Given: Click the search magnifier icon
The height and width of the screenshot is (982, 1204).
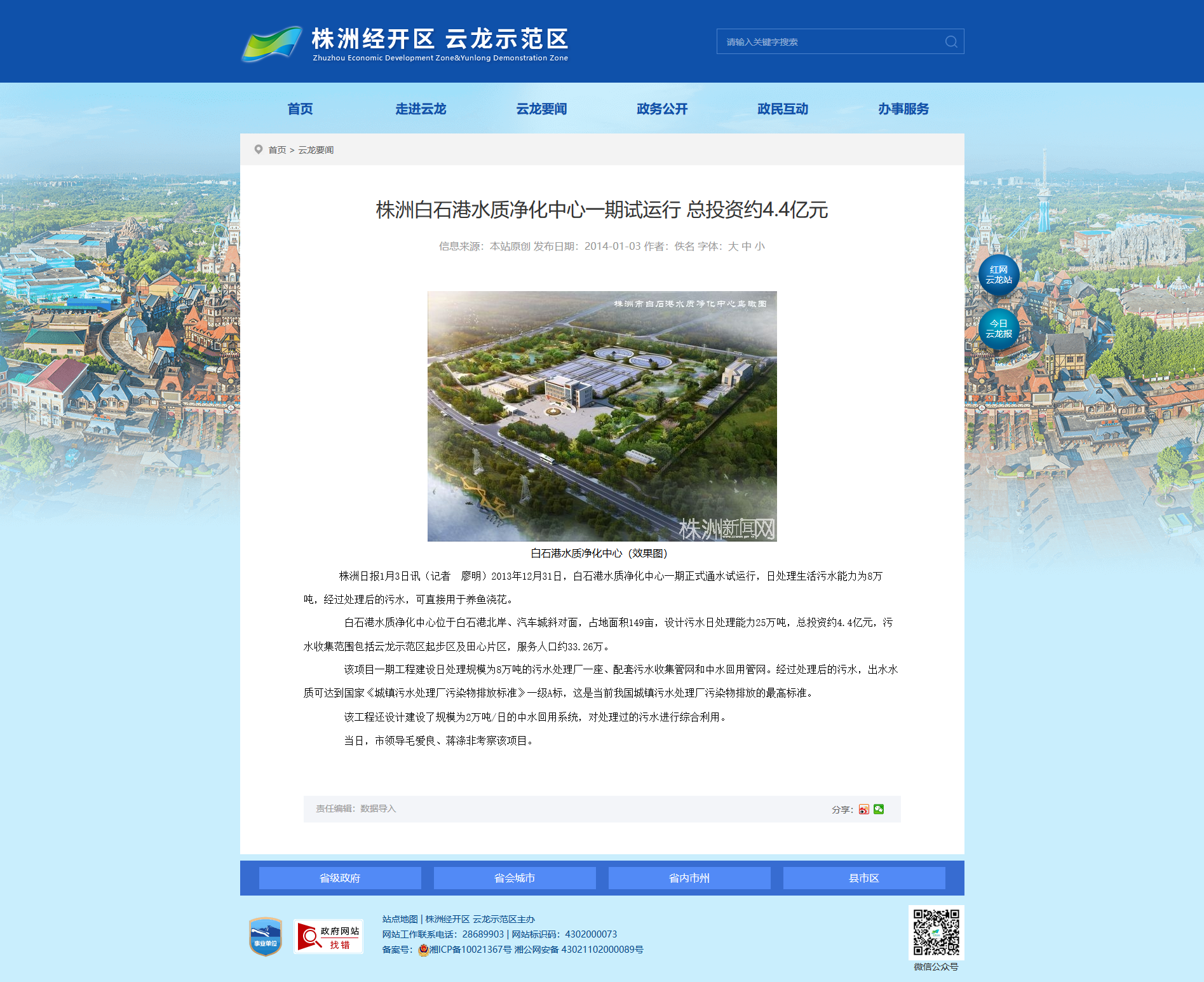Looking at the screenshot, I should [951, 41].
